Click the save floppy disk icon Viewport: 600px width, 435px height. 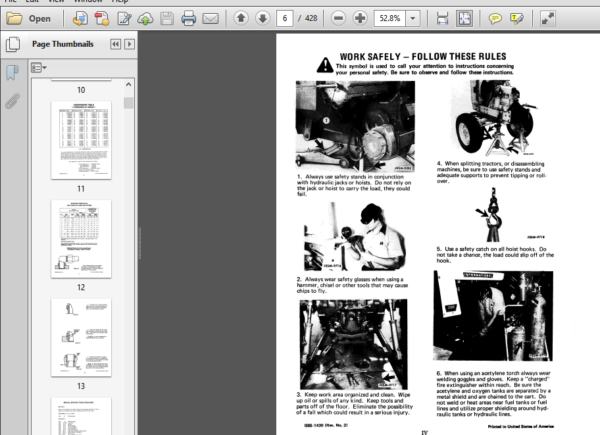[x=167, y=18]
